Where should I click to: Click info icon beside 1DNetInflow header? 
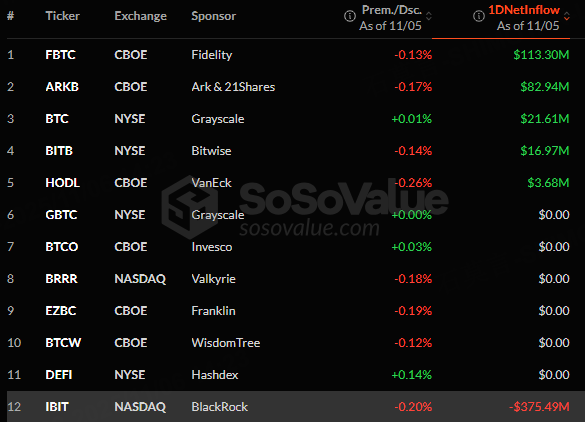479,16
